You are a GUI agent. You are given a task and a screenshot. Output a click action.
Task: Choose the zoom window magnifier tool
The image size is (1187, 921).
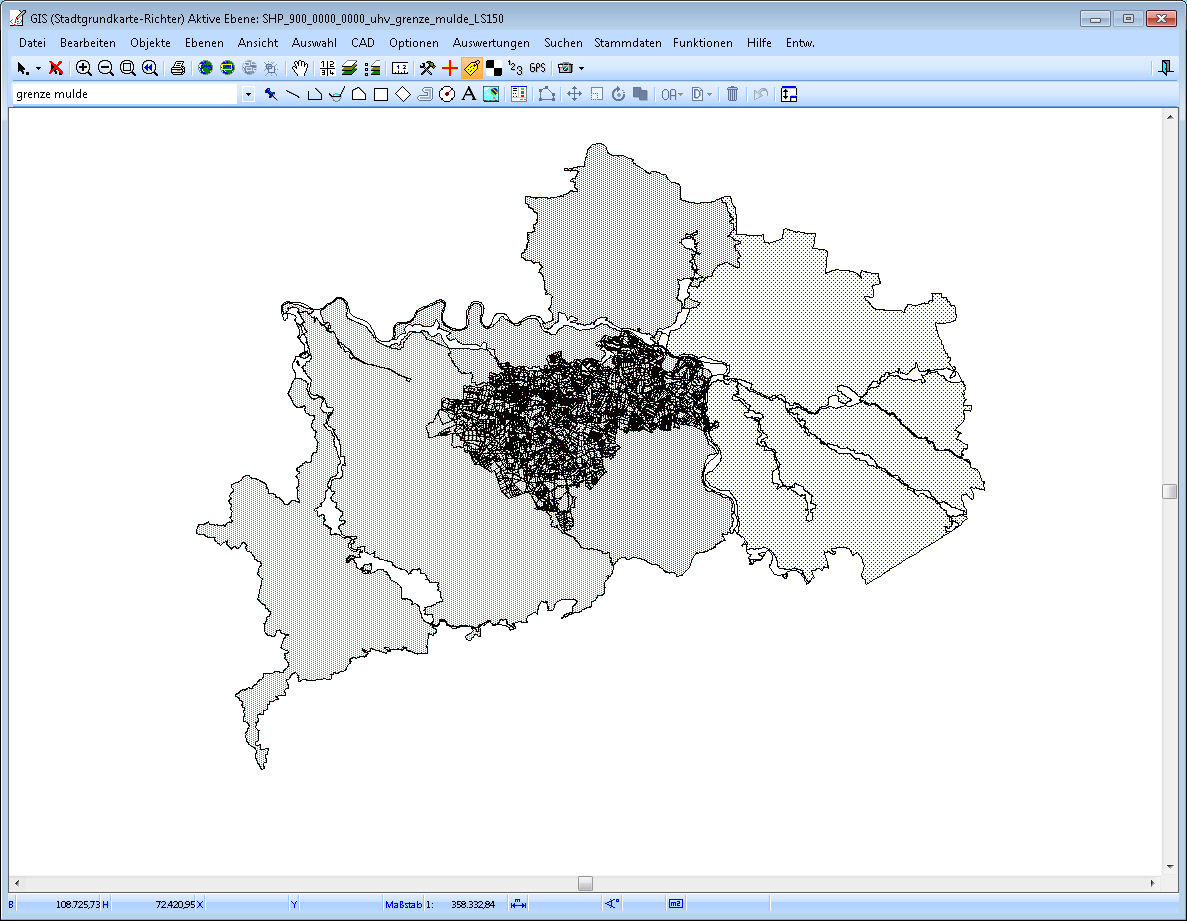click(x=128, y=68)
